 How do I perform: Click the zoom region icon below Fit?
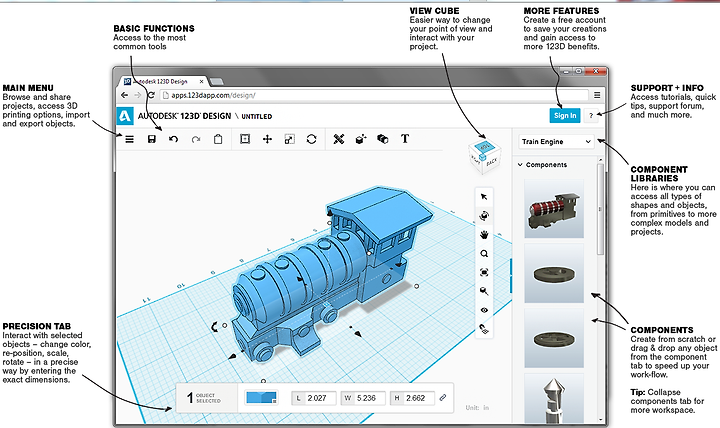(484, 291)
